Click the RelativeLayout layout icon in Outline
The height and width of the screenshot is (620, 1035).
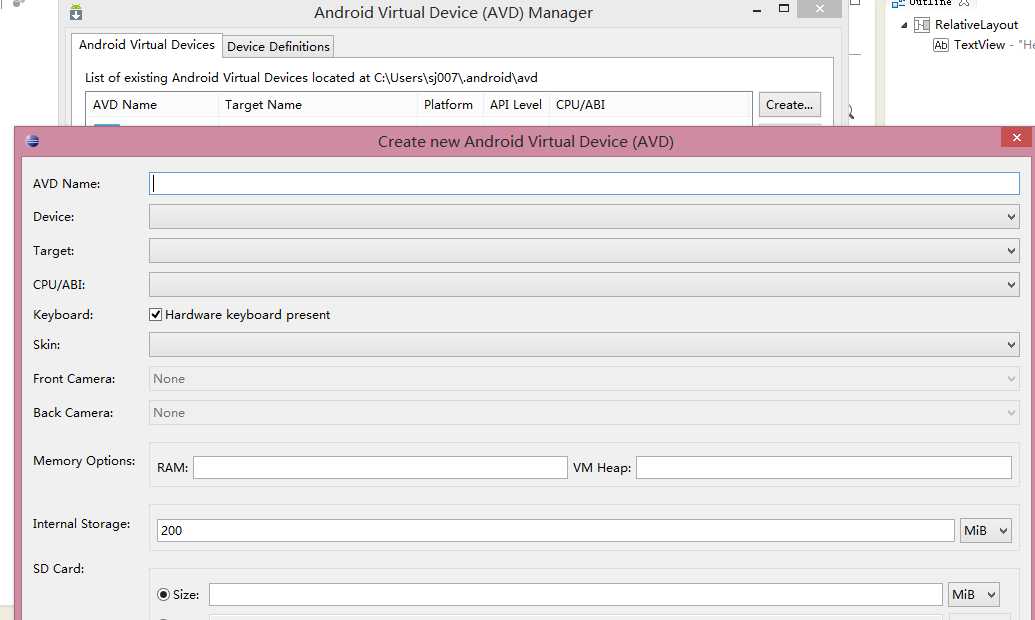tap(921, 25)
